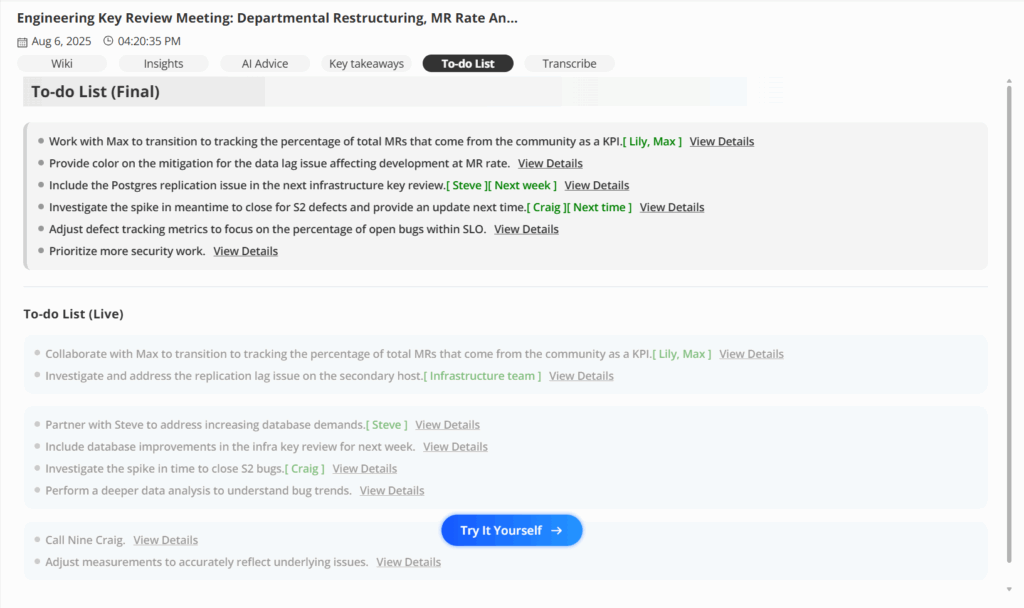Click the [Craig] tag on the S2 bugs task
1024x608 pixels.
tap(305, 468)
